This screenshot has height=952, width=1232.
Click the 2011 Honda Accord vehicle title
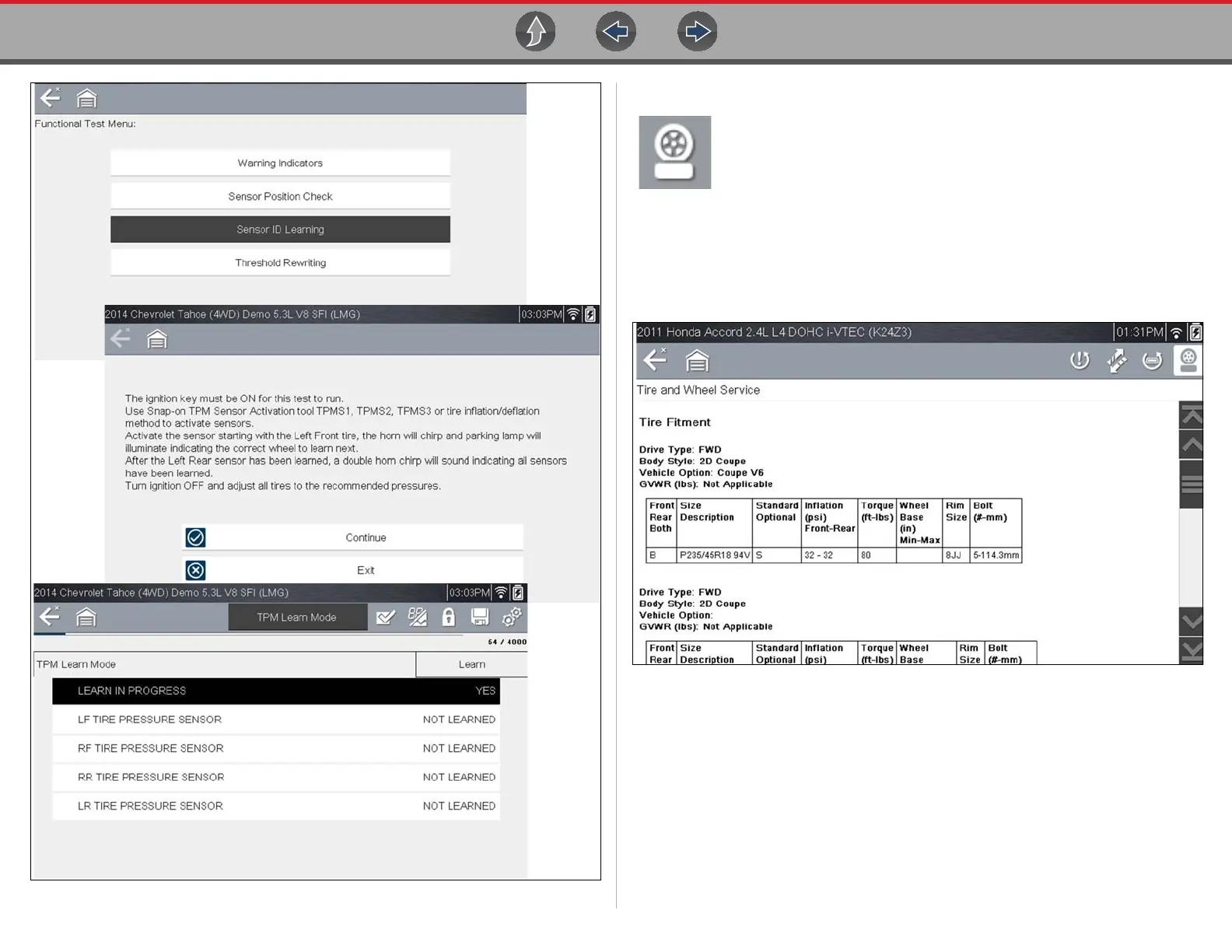(774, 332)
